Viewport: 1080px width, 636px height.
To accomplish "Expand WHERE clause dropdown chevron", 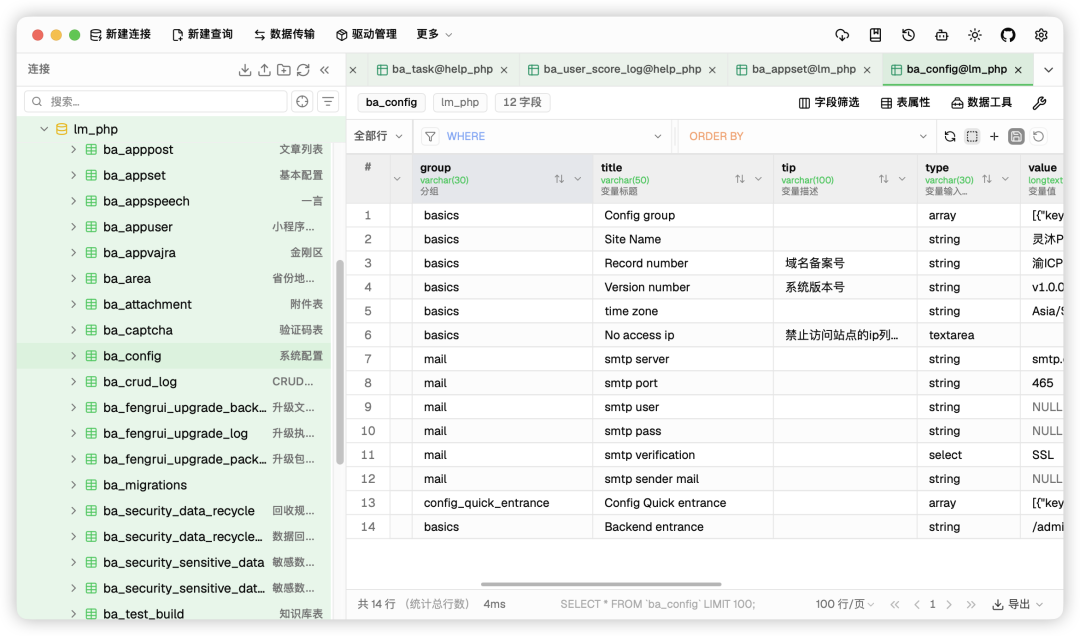I will click(x=658, y=136).
